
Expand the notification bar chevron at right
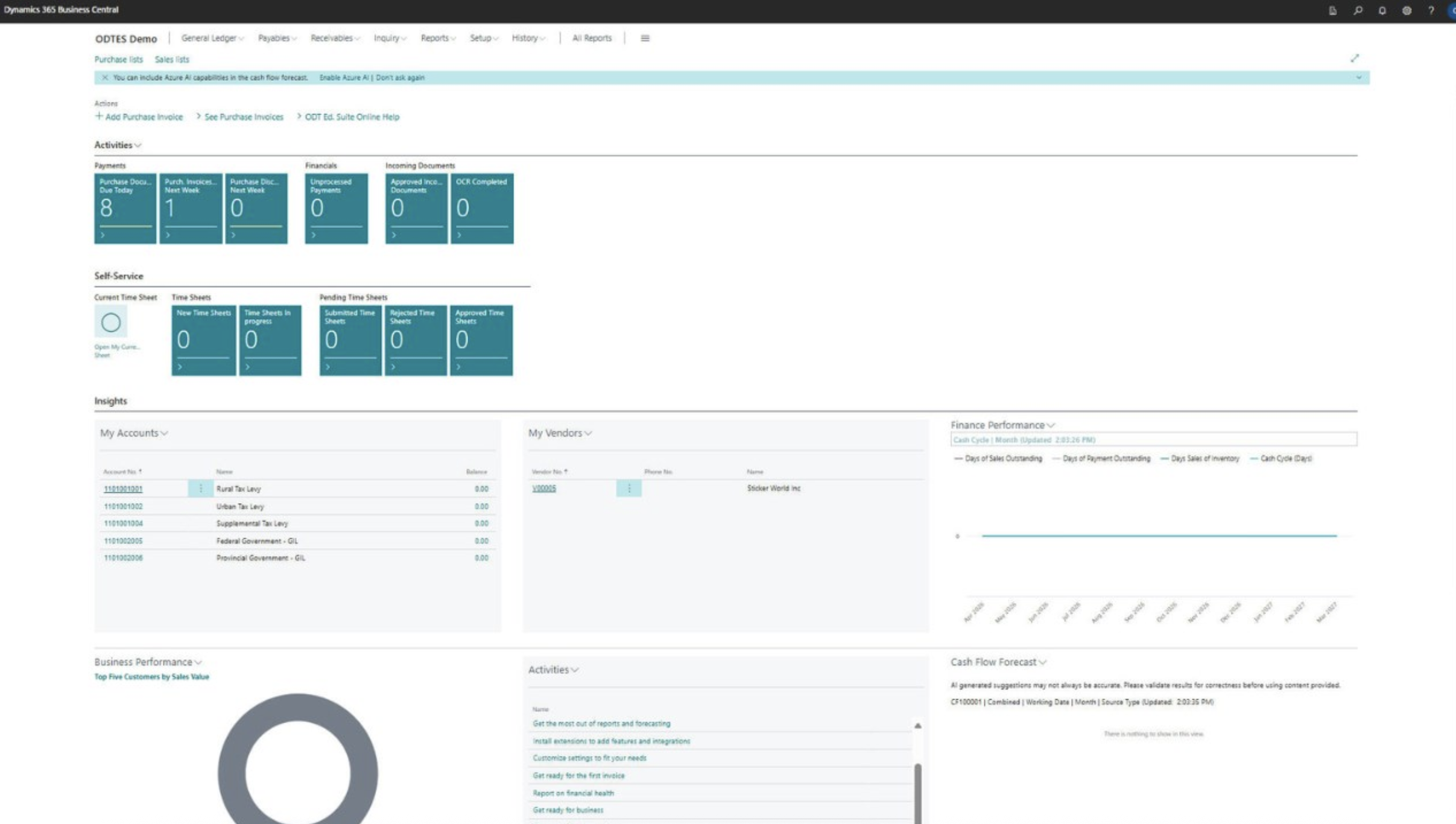coord(1359,77)
